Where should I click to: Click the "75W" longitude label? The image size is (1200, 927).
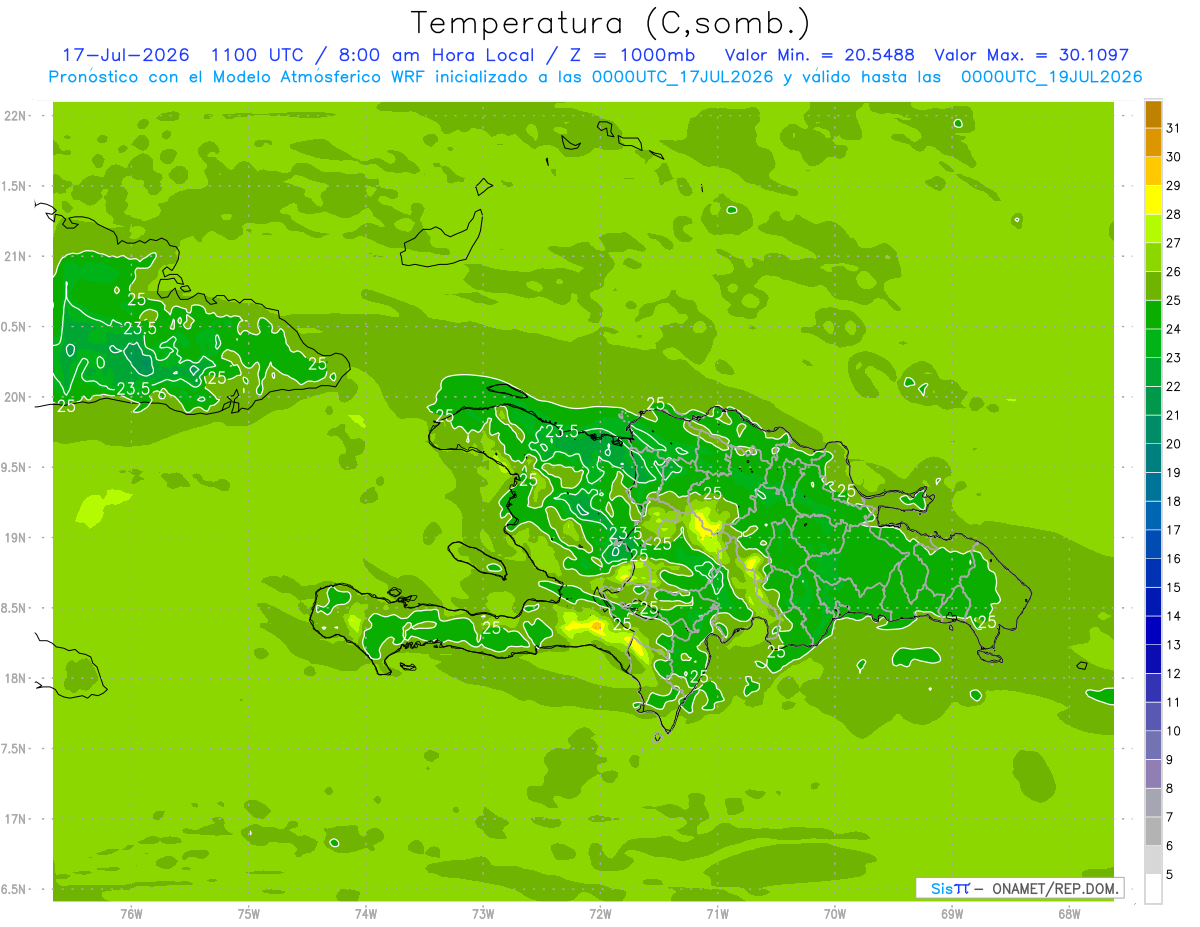[x=249, y=913]
